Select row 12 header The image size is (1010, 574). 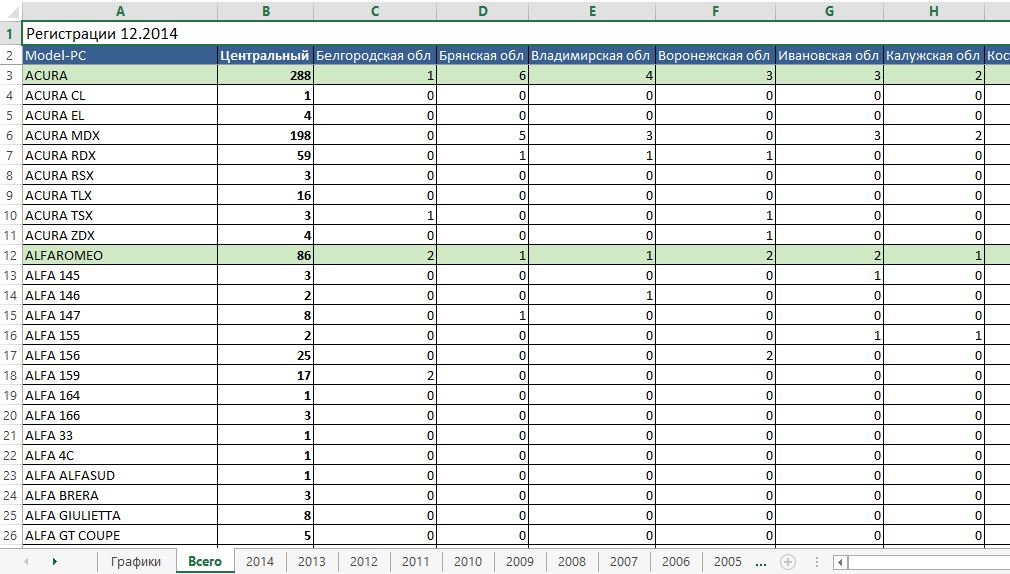10,255
